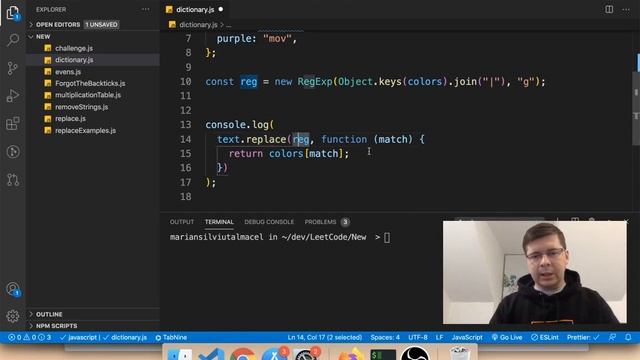This screenshot has height=360, width=640.
Task: Change the UTF-8 file encoding
Action: tap(418, 338)
